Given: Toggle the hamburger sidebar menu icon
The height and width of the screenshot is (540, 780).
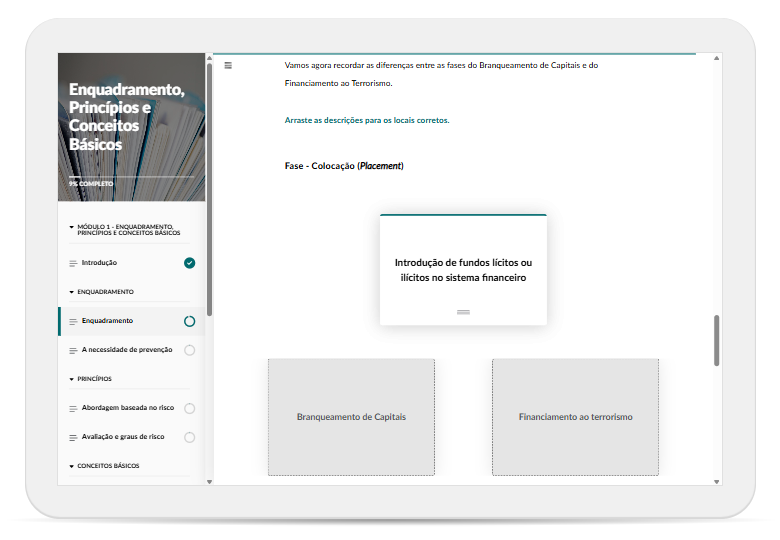Looking at the screenshot, I should pos(228,65).
